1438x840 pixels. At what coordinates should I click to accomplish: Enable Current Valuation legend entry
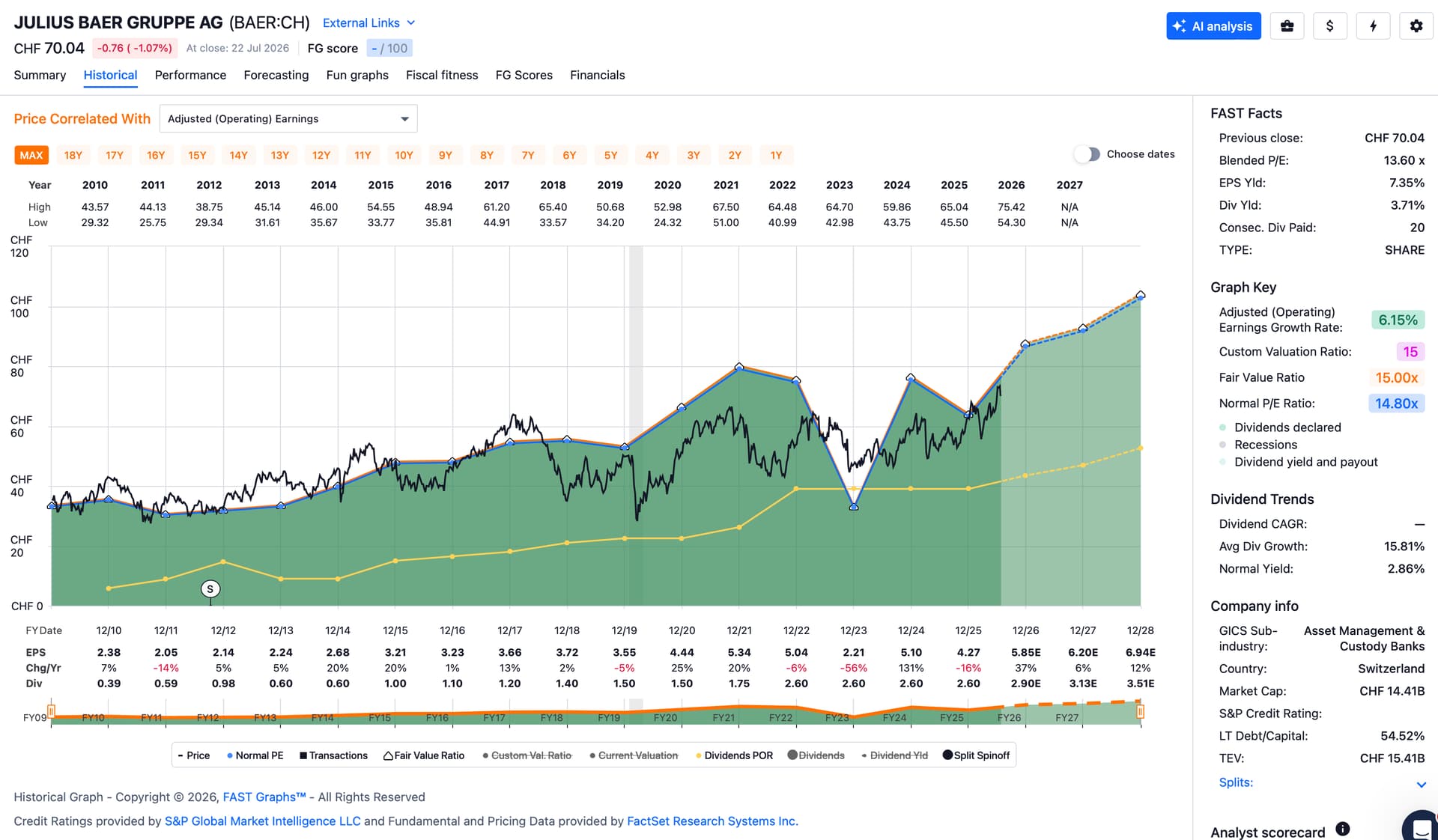tap(634, 755)
